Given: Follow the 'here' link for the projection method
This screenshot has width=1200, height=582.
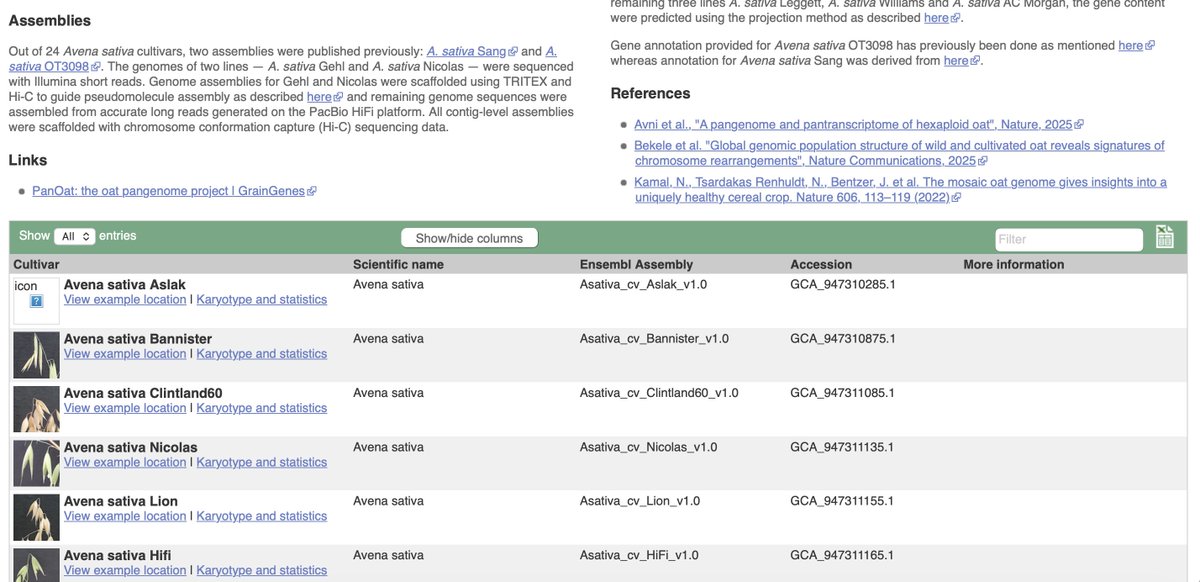Looking at the screenshot, I should [941, 17].
